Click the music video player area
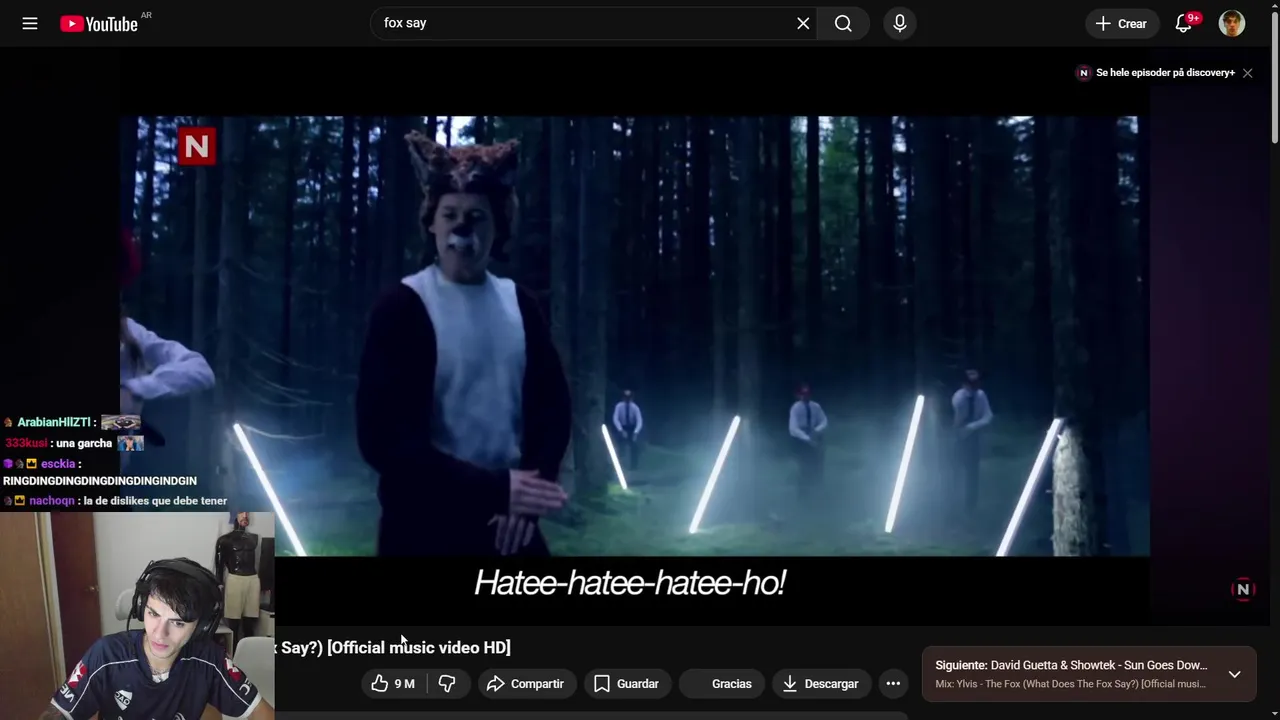The image size is (1280, 720). pyautogui.click(x=634, y=336)
